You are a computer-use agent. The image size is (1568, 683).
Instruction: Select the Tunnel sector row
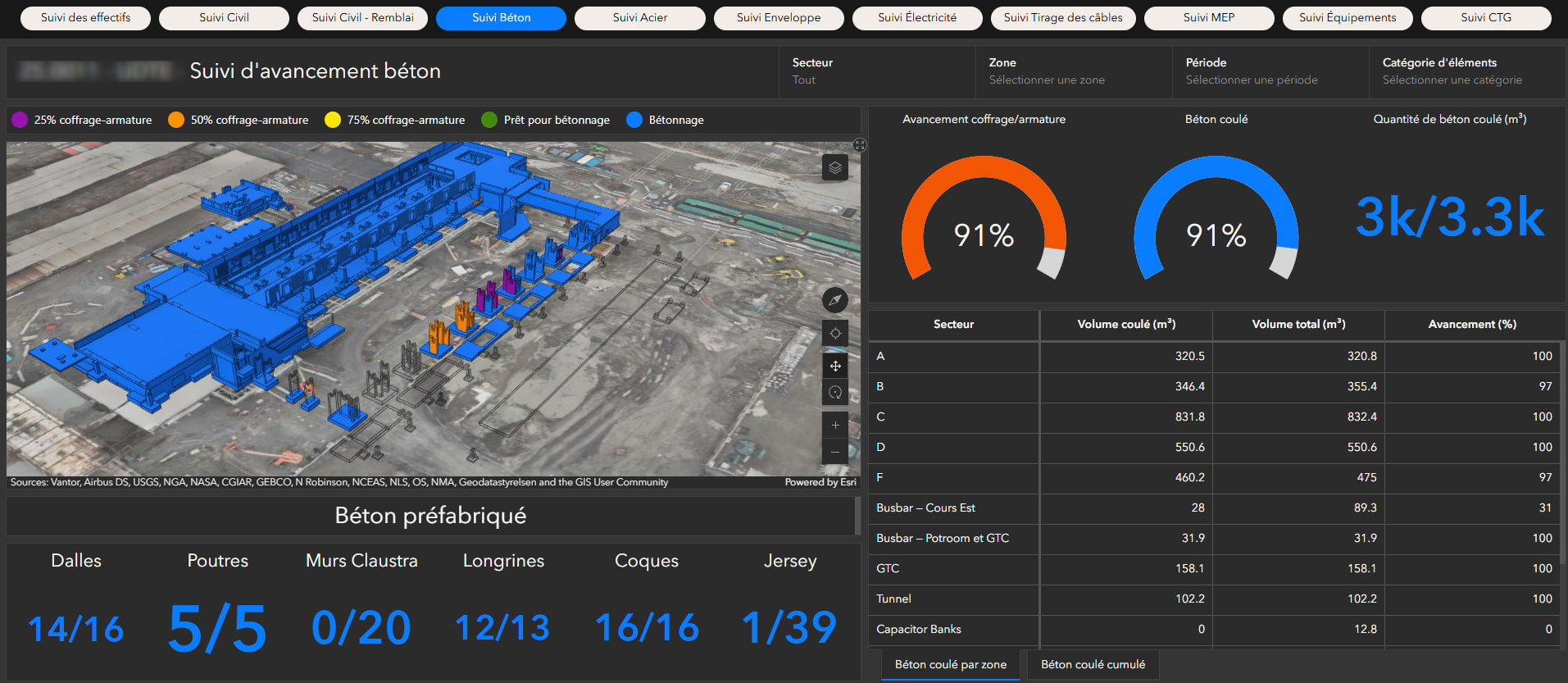1214,599
